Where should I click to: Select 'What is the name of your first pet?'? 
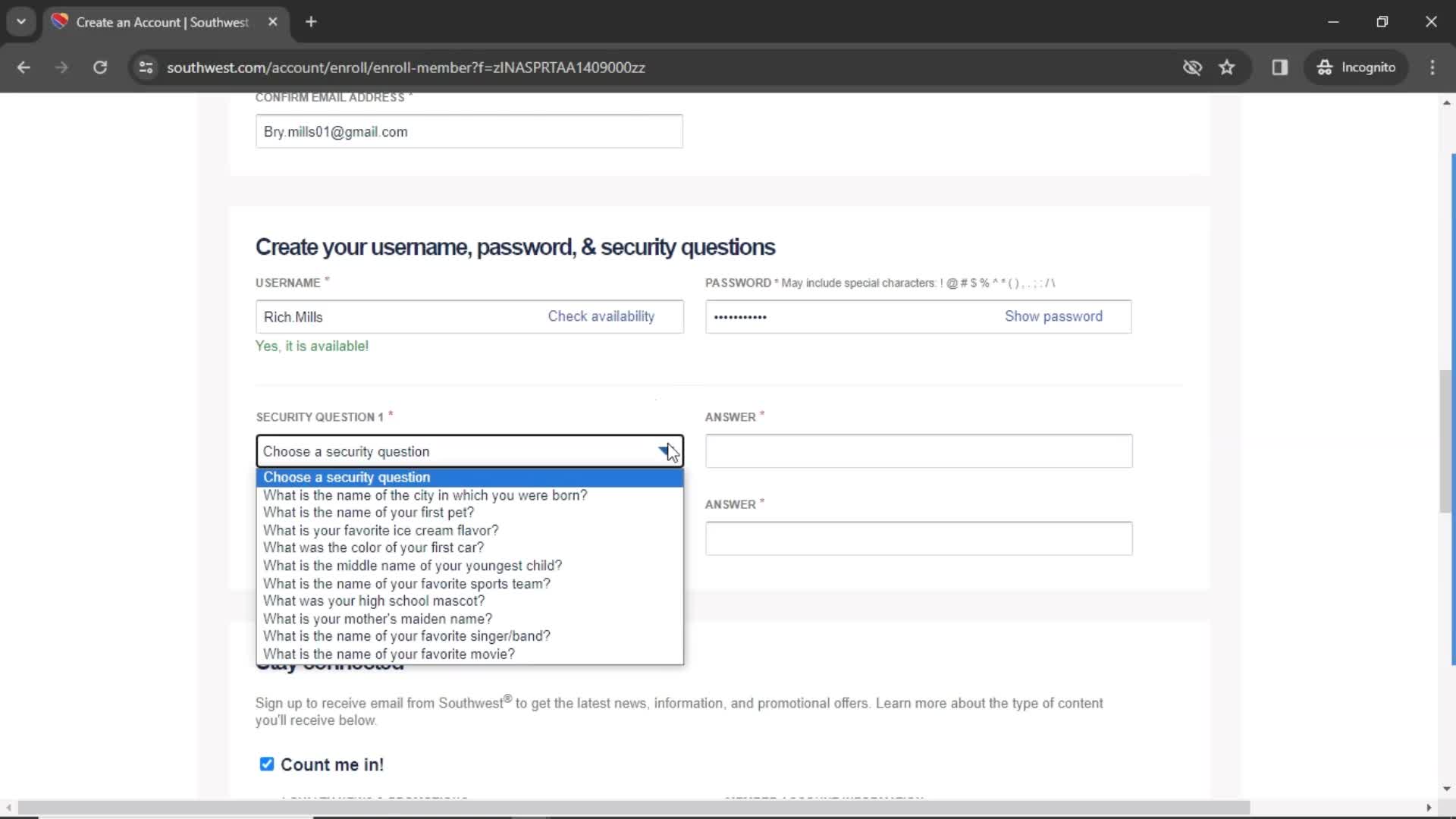(369, 512)
